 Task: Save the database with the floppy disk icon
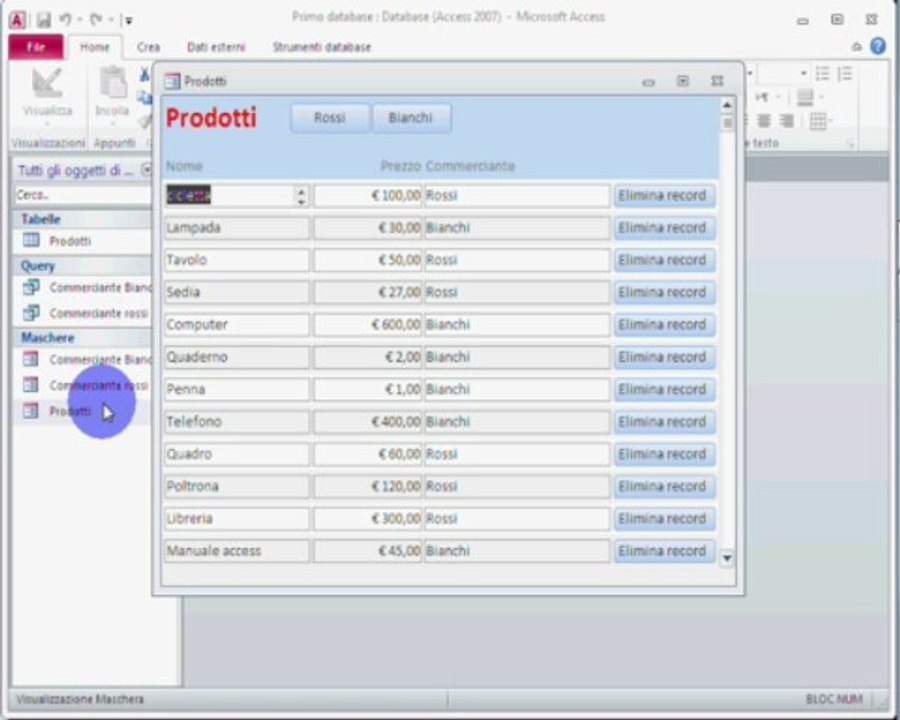coord(44,20)
